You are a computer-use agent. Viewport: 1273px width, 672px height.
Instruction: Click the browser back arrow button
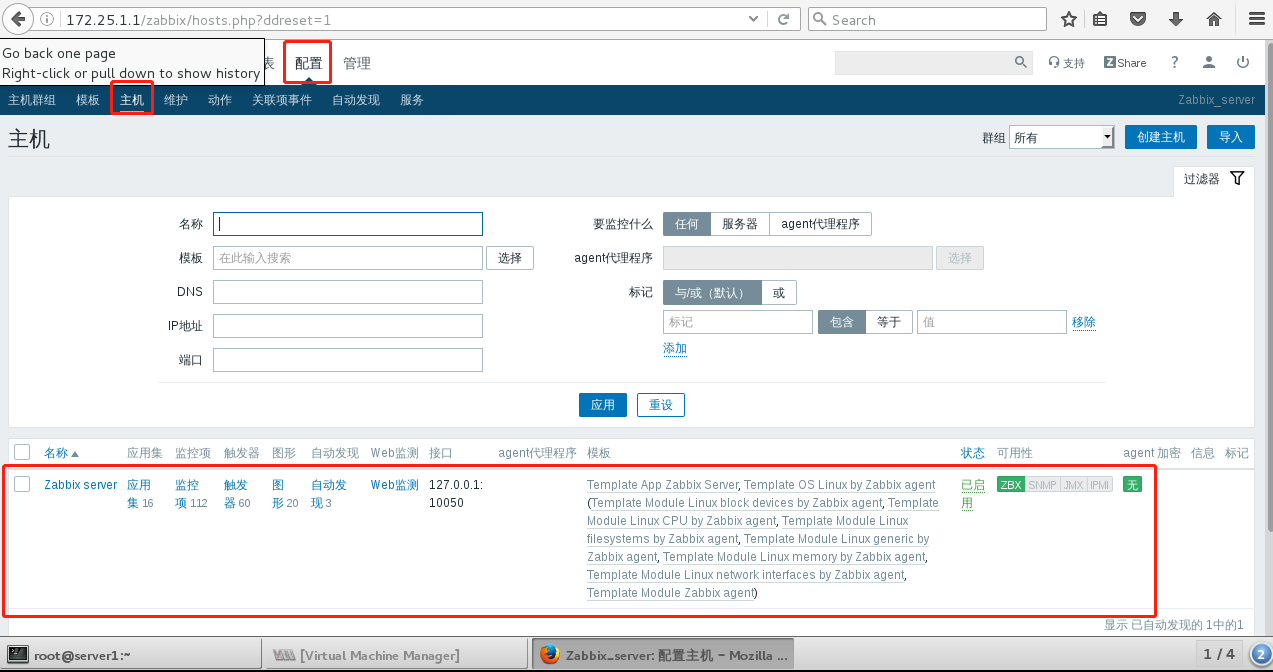(x=18, y=19)
